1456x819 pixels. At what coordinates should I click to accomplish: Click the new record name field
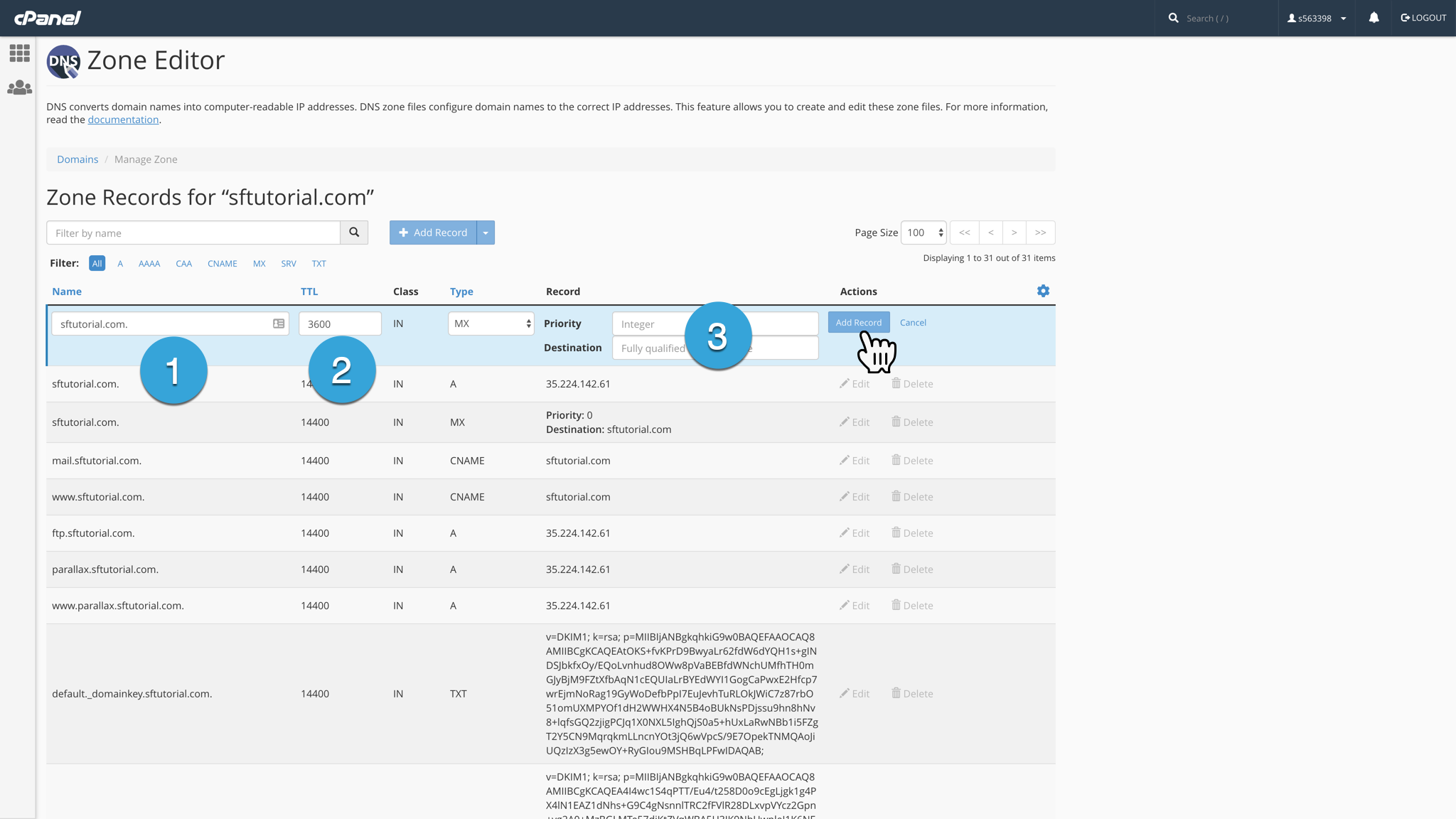170,323
